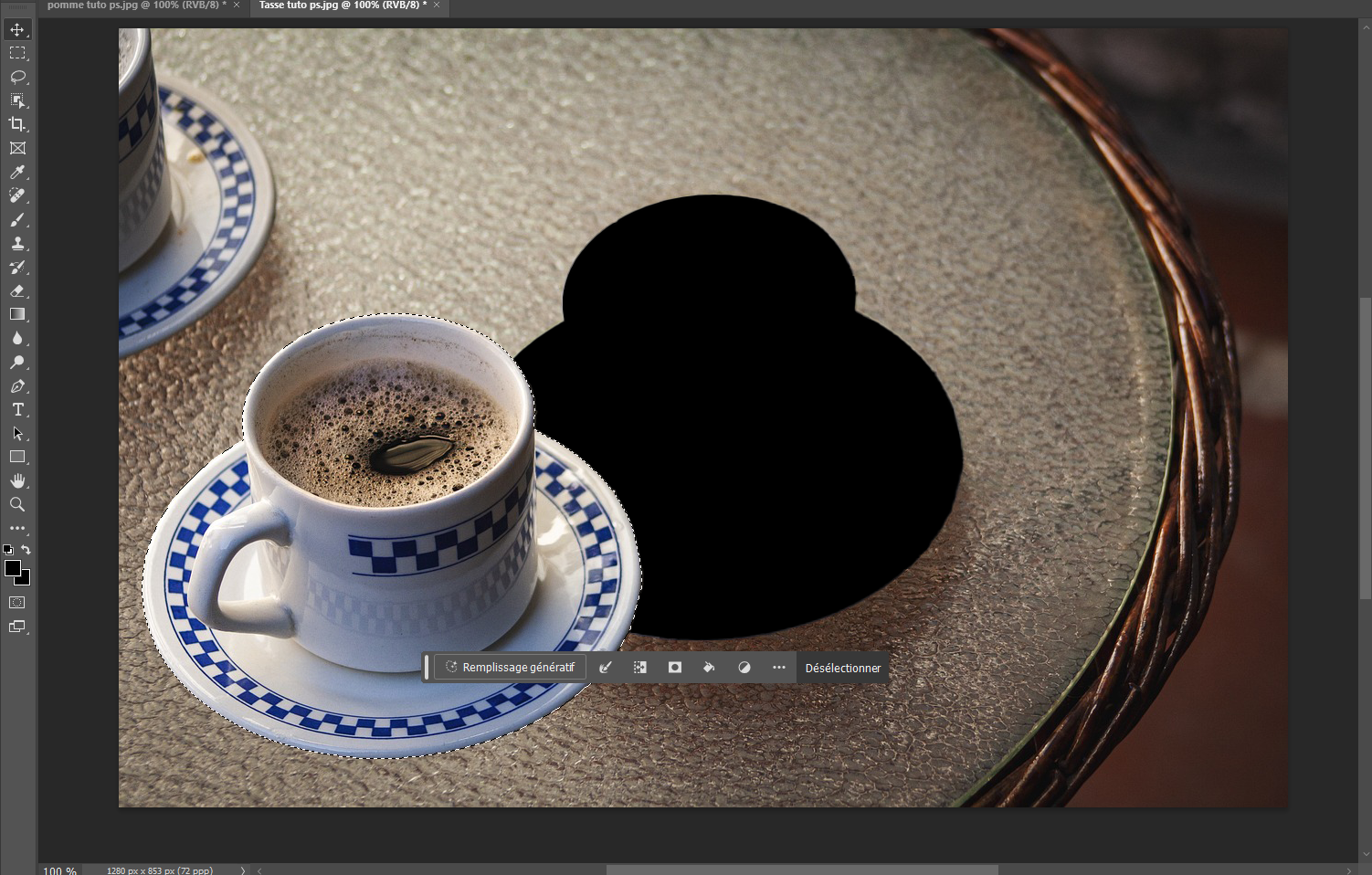Open more options in contextual task bar

[x=778, y=668]
